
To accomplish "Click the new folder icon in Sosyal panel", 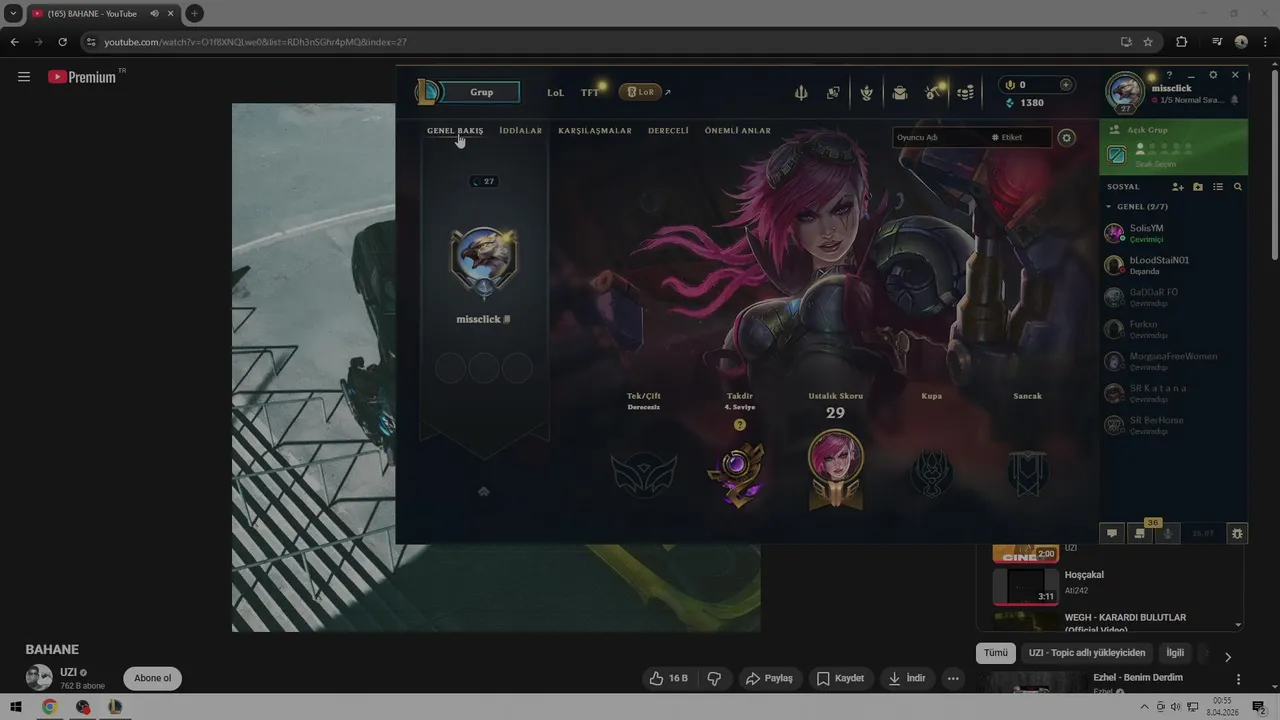I will (1198, 187).
